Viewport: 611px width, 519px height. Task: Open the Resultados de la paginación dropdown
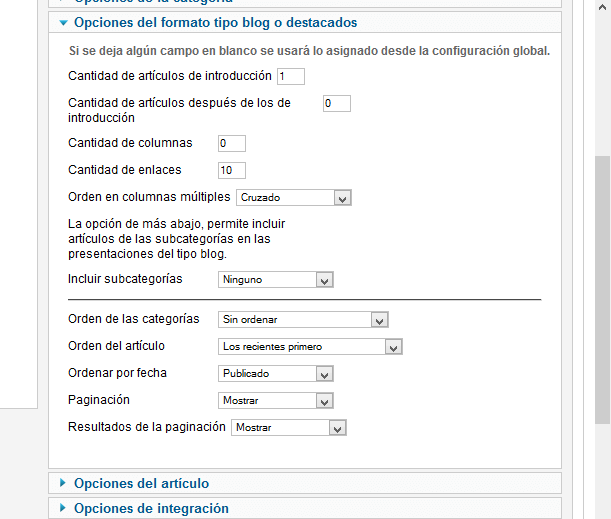289,427
